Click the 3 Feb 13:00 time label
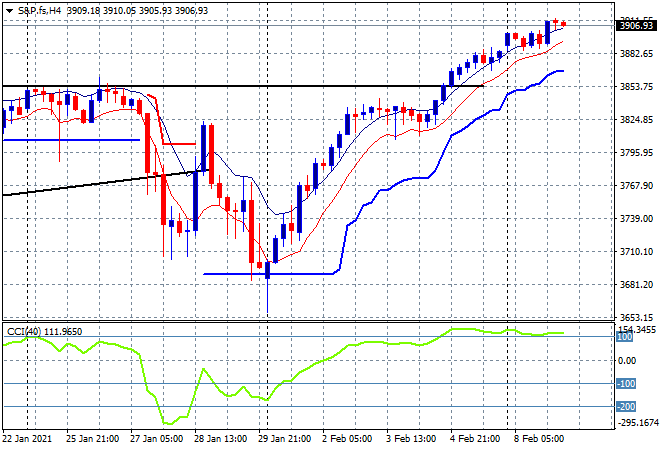 tap(411, 439)
